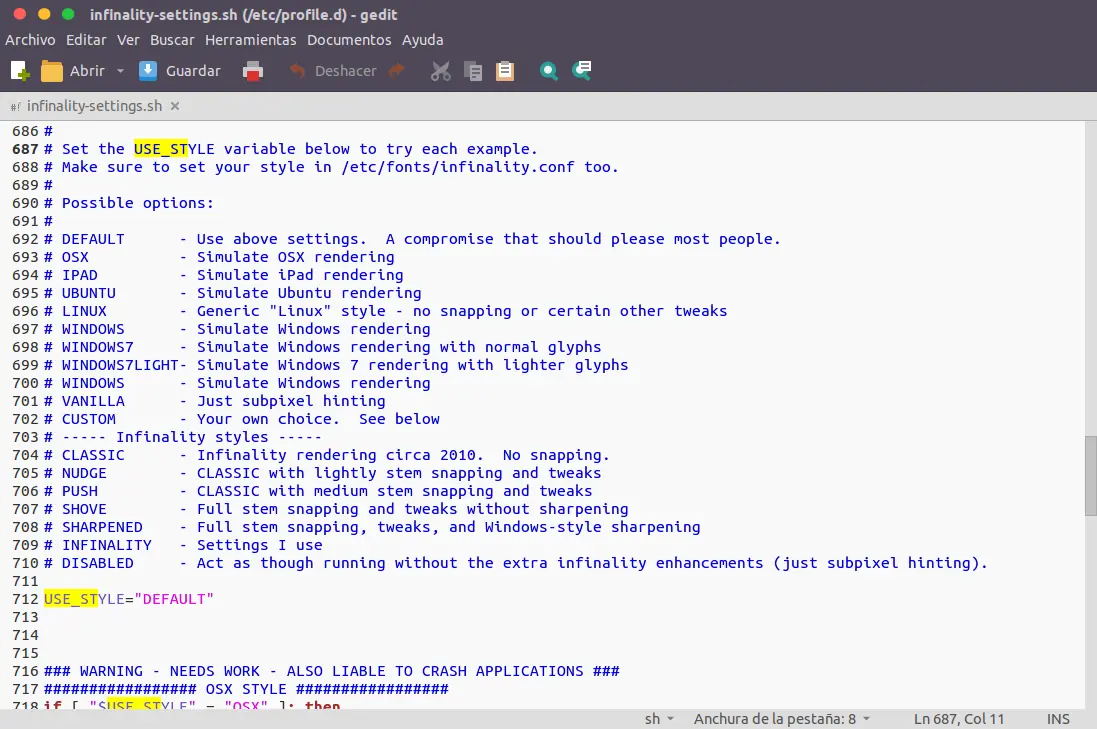The width and height of the screenshot is (1097, 729).
Task: Click the paste clipboard icon
Action: tap(504, 71)
